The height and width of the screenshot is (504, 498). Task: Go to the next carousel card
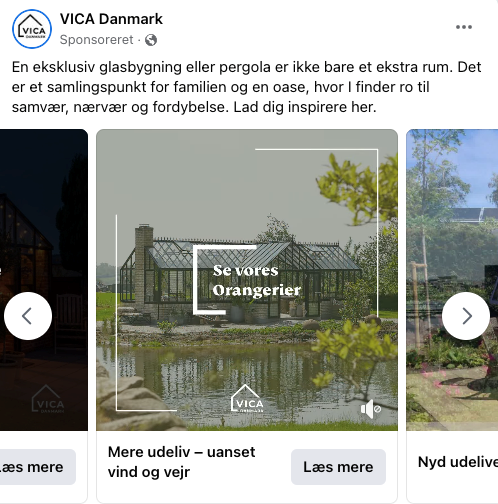click(x=466, y=316)
